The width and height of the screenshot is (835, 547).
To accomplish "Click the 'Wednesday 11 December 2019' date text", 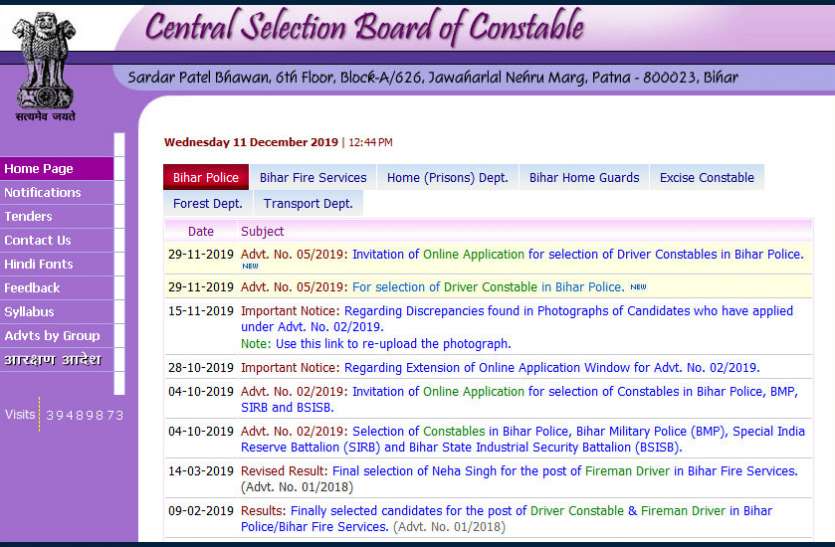I will point(251,142).
